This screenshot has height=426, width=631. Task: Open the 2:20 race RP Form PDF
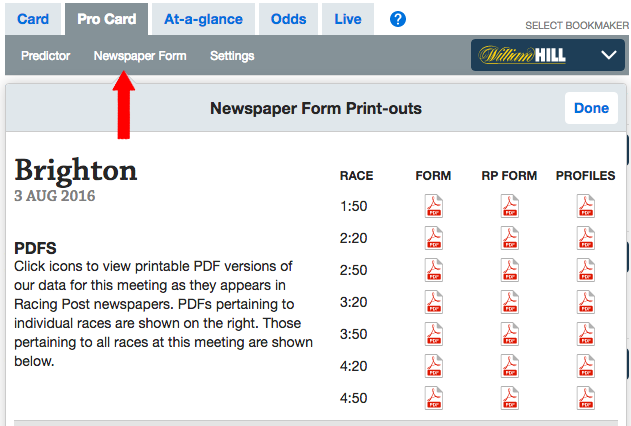click(509, 238)
